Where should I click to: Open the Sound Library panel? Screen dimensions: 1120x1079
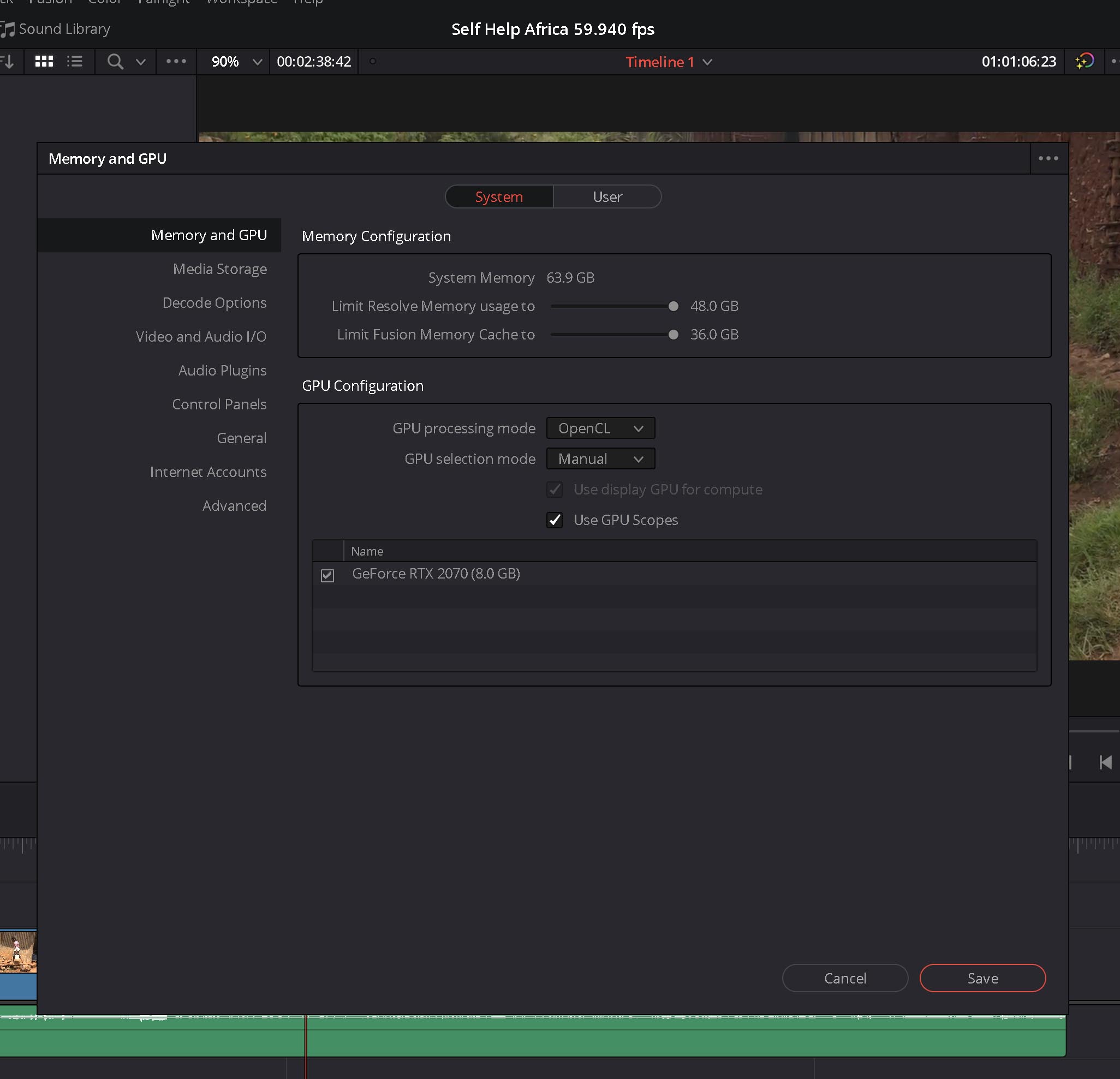(x=56, y=29)
